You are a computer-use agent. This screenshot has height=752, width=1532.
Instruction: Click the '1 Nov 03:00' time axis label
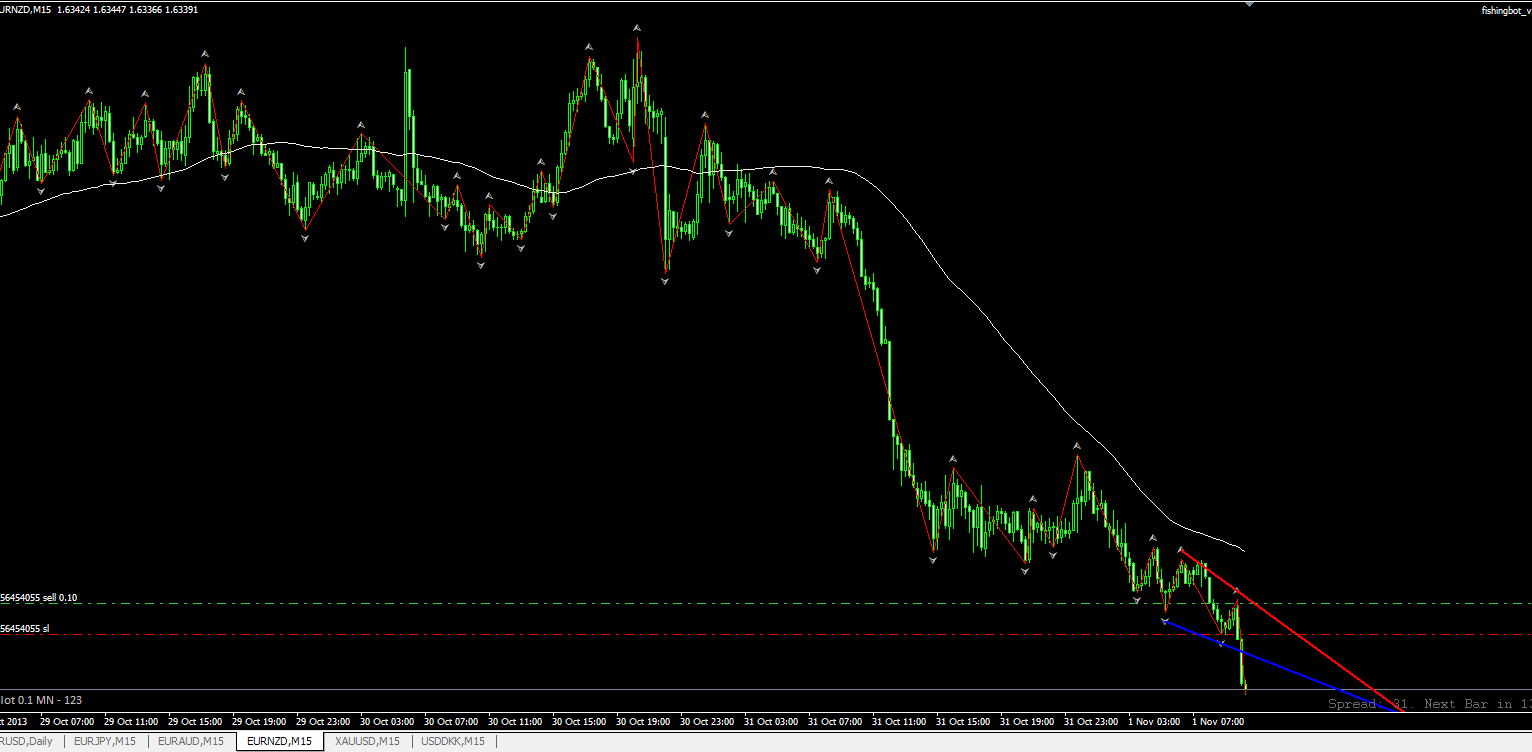(x=1155, y=720)
